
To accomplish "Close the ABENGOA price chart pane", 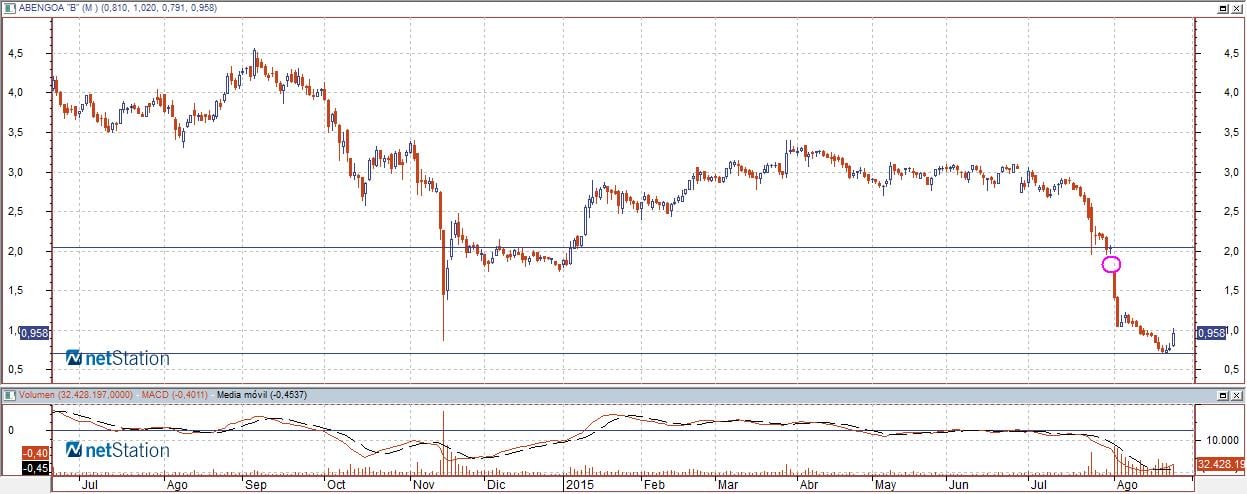I will (1238, 7).
